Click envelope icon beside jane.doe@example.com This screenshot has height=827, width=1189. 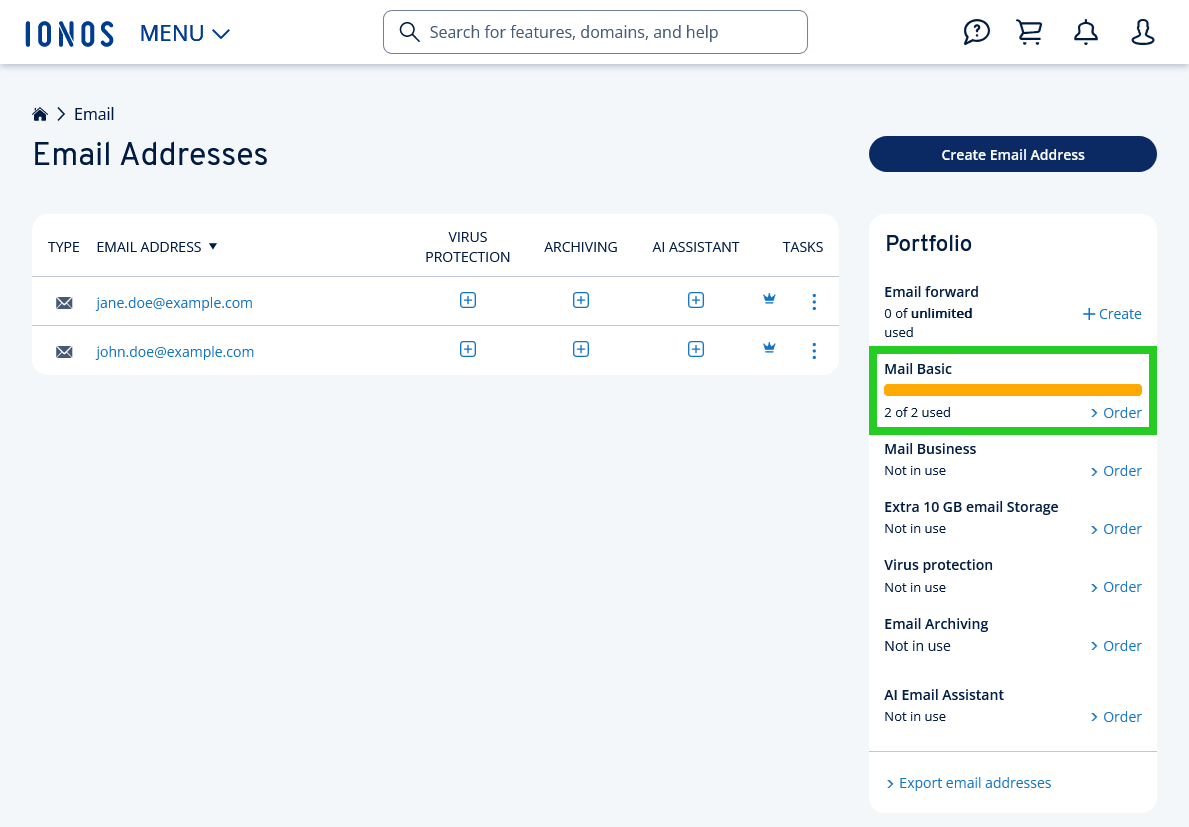64,303
